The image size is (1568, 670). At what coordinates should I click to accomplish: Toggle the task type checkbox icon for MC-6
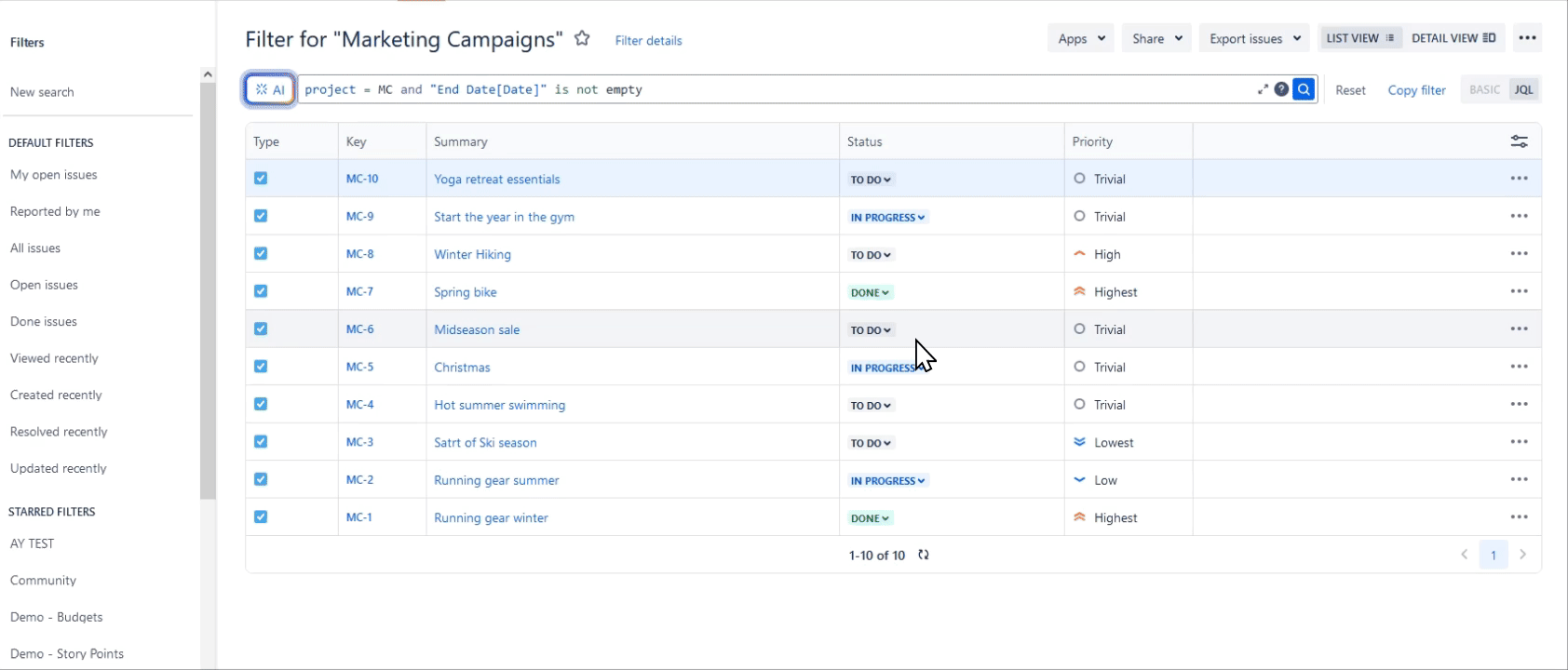(x=261, y=328)
